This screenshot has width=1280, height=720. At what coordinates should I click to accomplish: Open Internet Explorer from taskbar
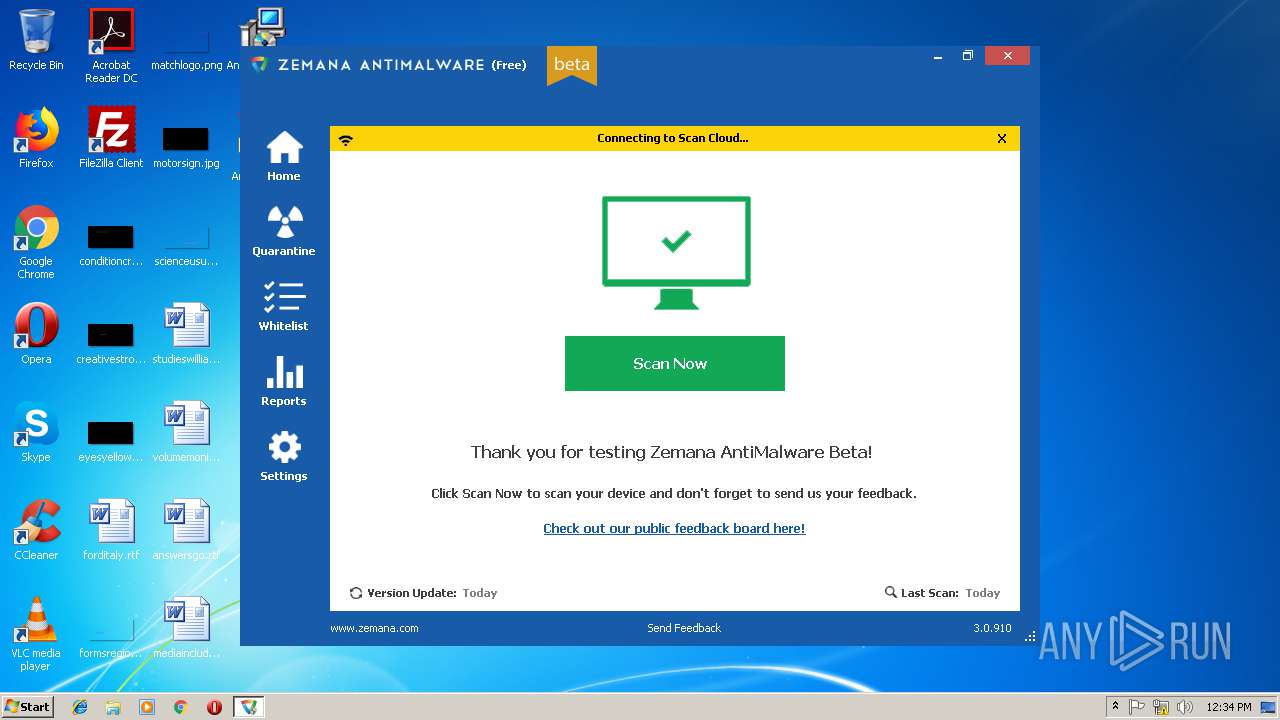point(80,707)
